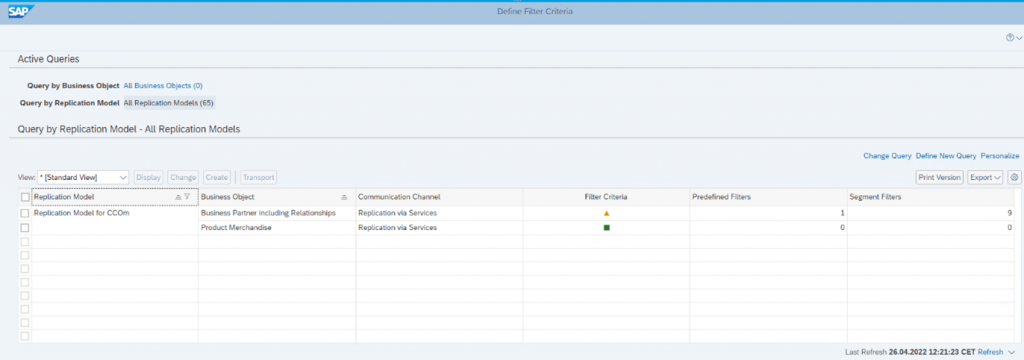Click the Create button
Image resolution: width=1024 pixels, height=360 pixels.
(217, 177)
